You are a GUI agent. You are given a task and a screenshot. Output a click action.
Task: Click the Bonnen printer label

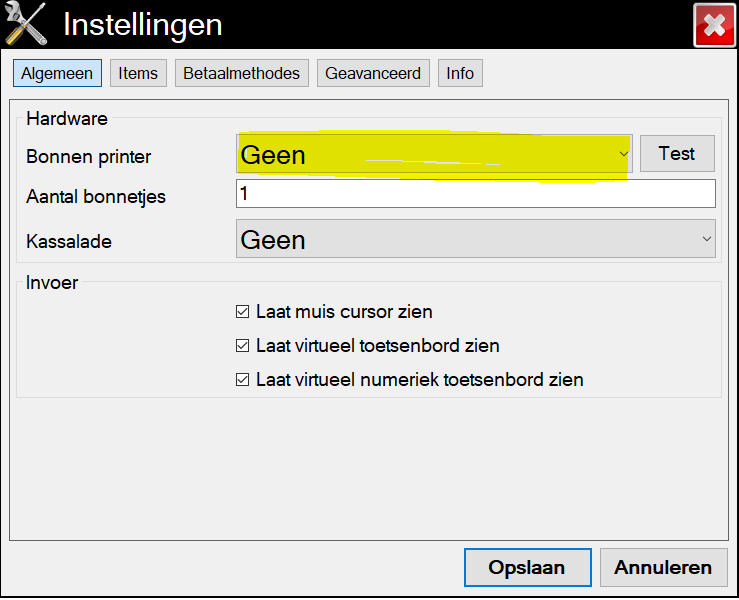point(89,157)
